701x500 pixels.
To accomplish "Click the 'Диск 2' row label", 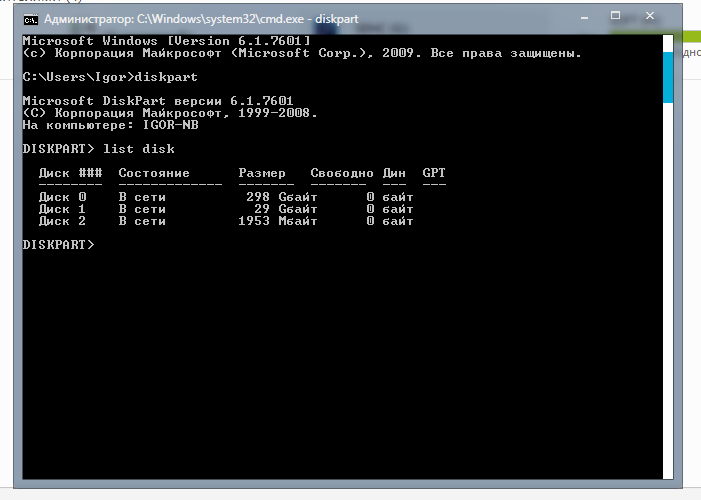I will (x=62, y=221).
